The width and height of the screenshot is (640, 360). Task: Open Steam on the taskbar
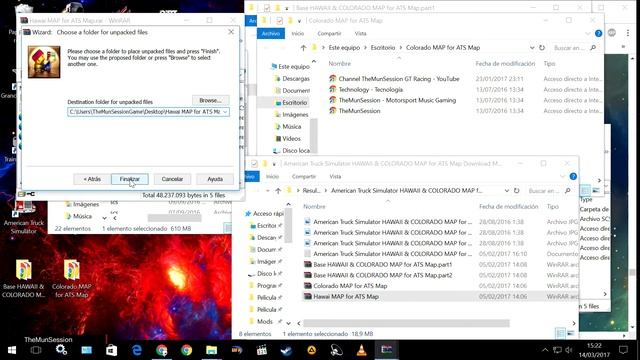[x=286, y=350]
